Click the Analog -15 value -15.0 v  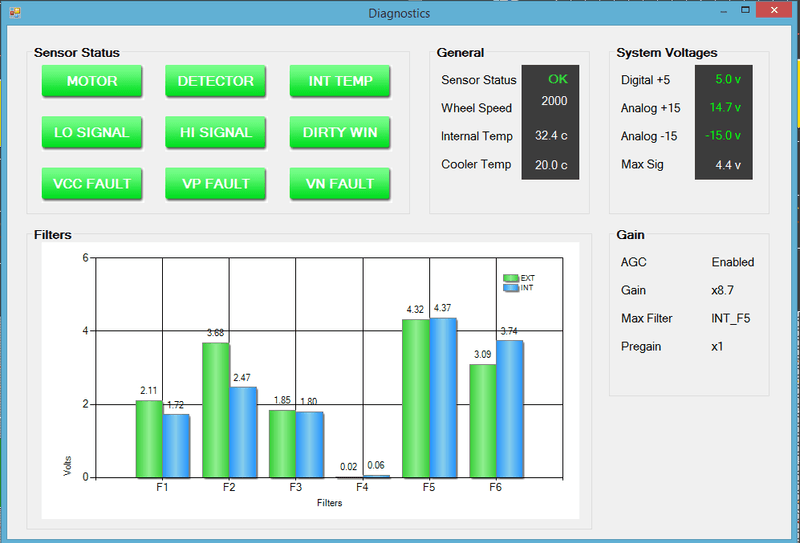coord(723,136)
